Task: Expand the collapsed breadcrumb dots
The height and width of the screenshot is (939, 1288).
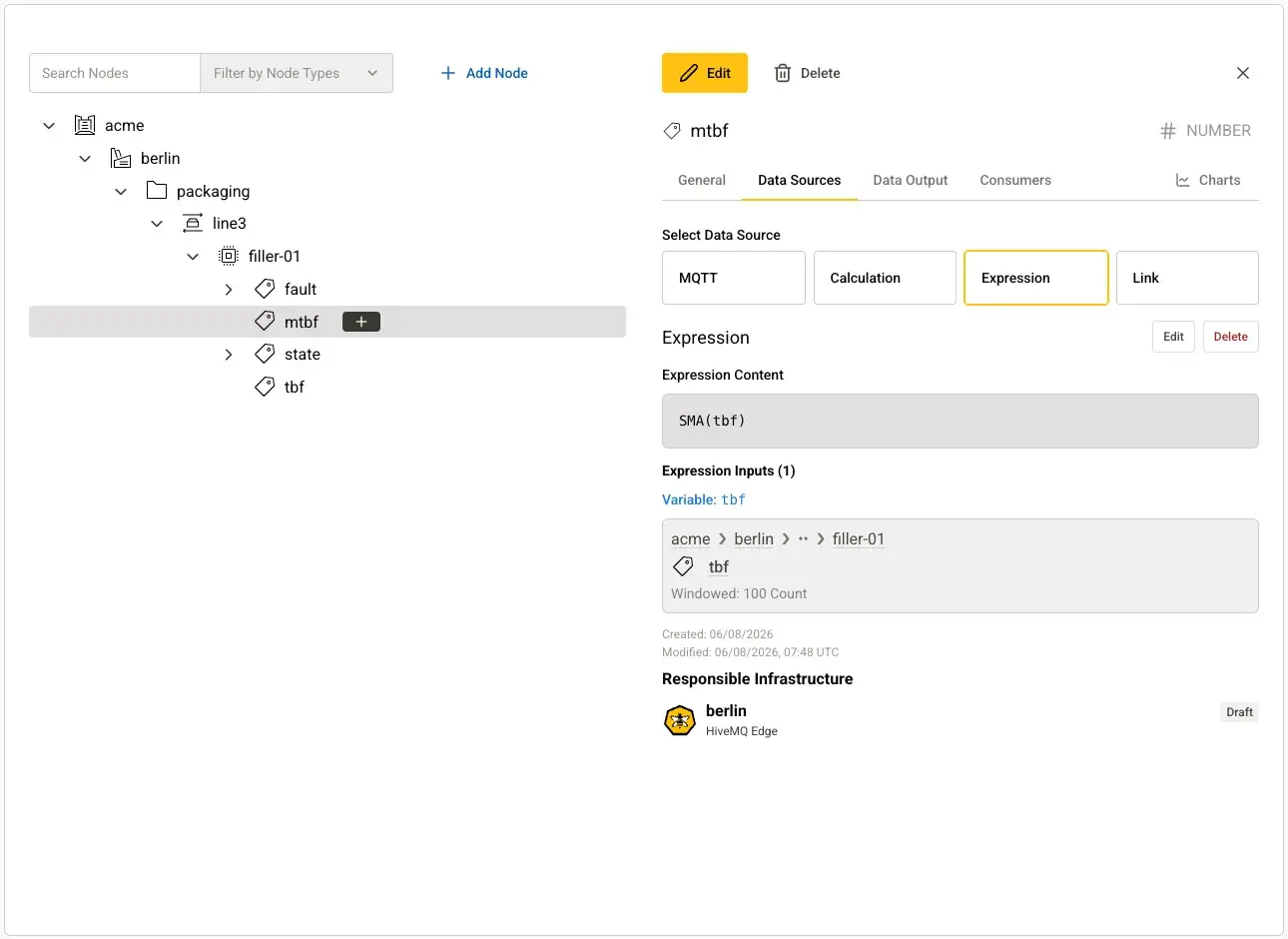Action: [803, 538]
